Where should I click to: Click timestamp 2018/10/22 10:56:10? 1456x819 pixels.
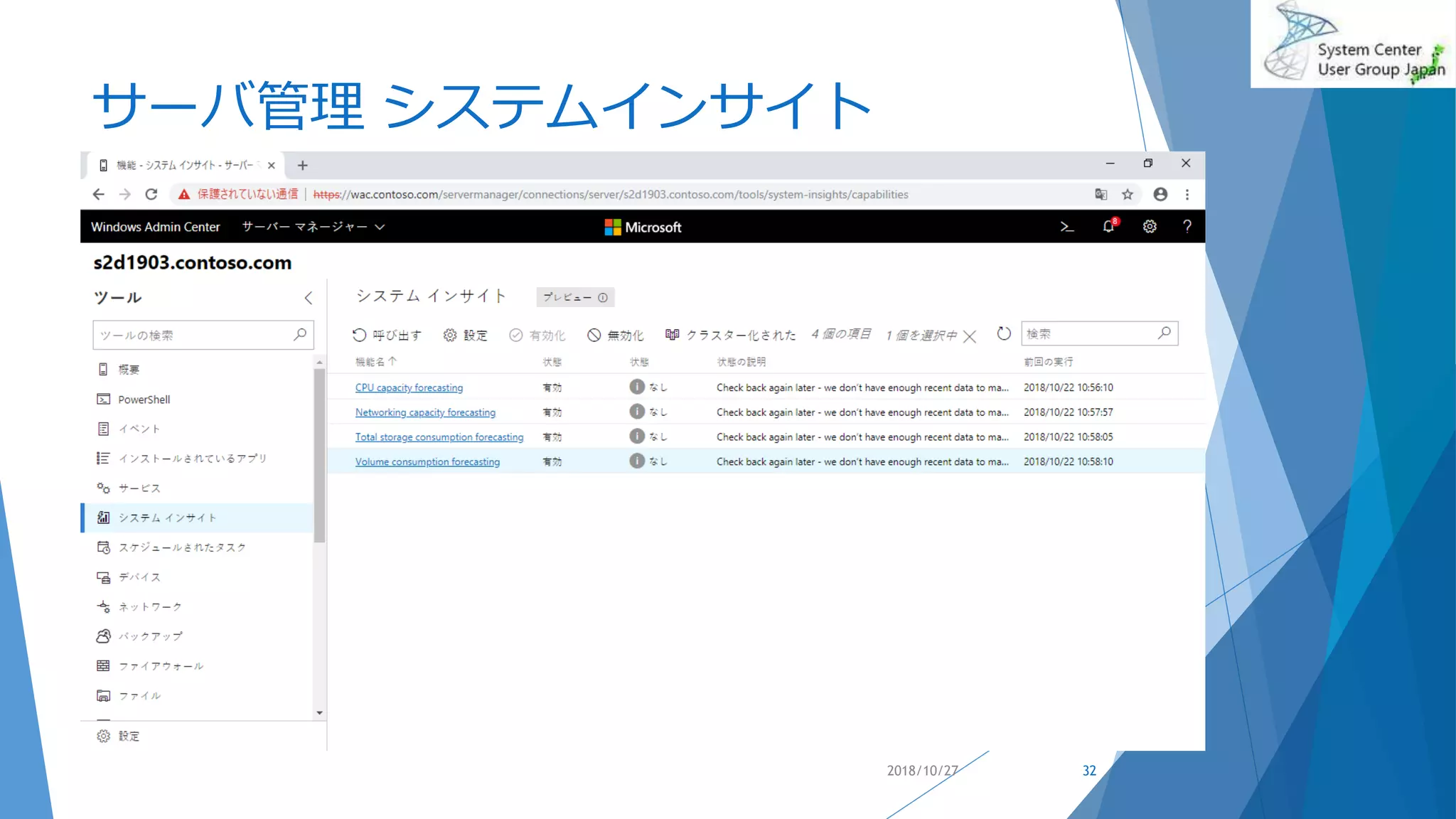pyautogui.click(x=1069, y=387)
